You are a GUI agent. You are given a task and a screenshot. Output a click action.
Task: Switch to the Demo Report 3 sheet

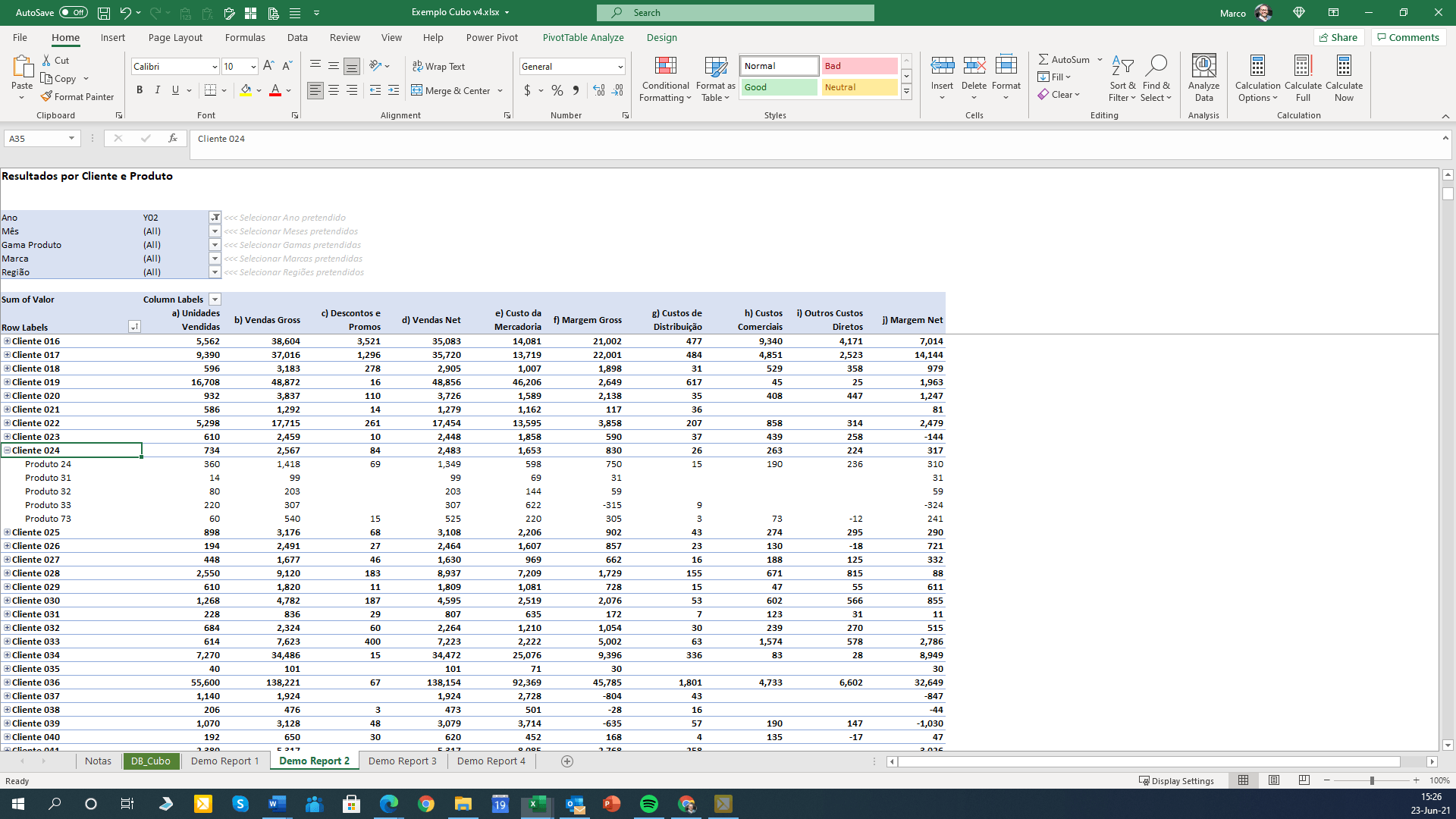tap(402, 761)
